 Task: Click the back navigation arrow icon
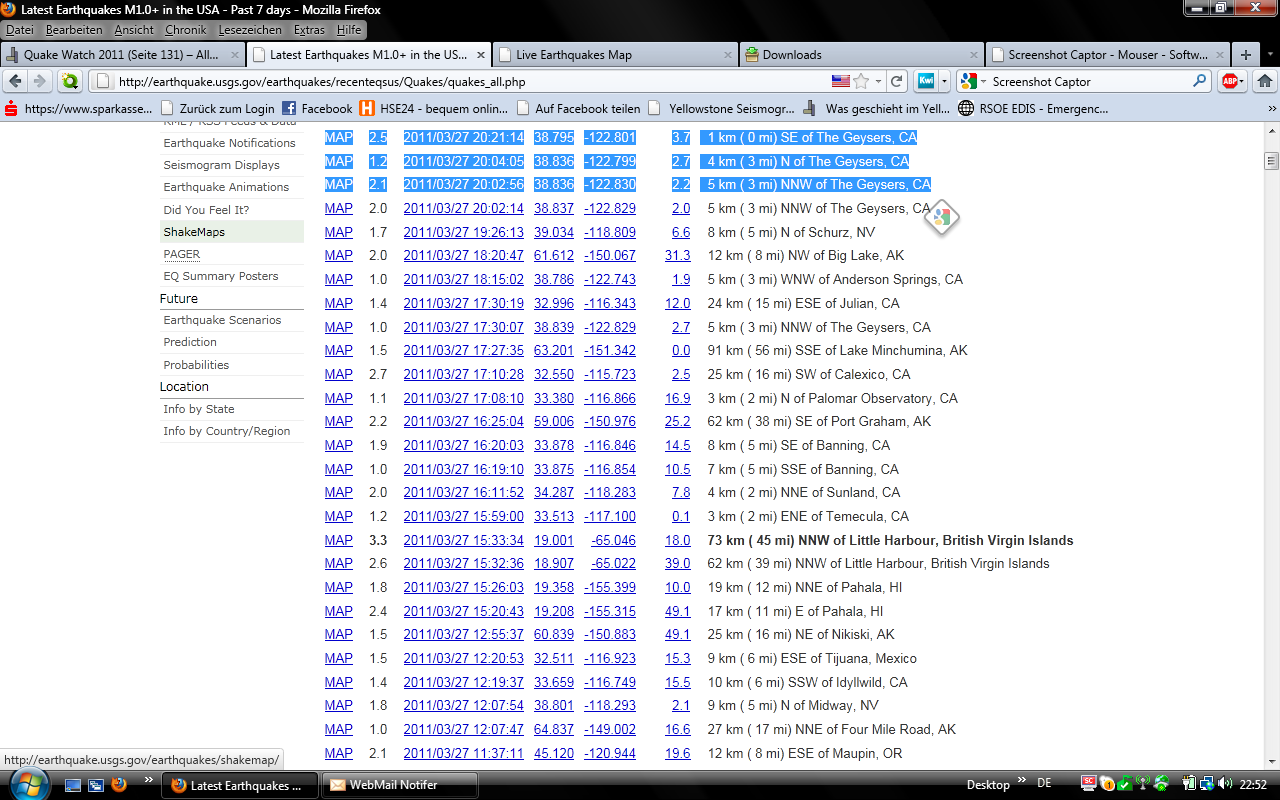[15, 82]
